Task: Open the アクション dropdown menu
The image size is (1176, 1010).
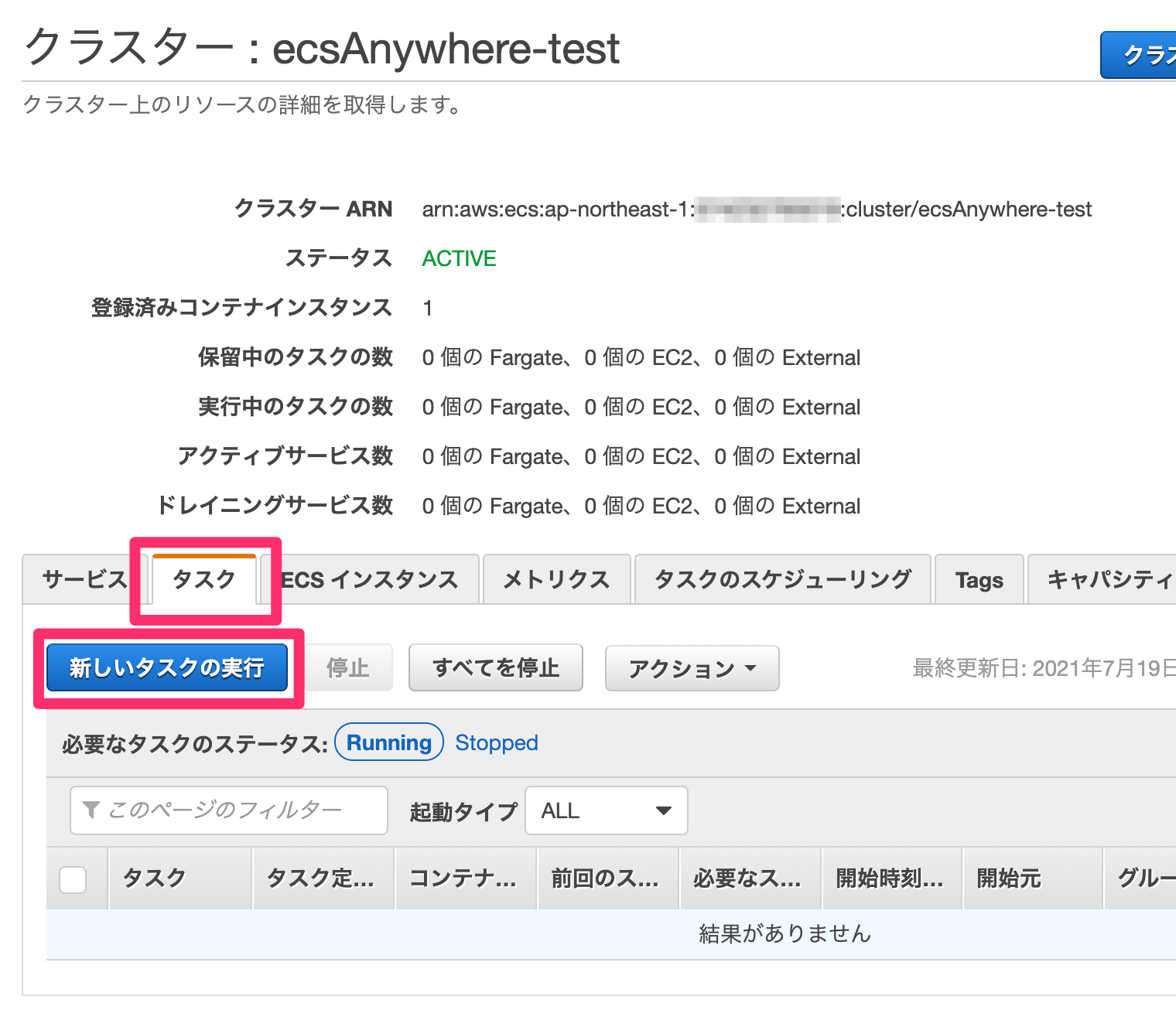Action: pyautogui.click(x=692, y=668)
